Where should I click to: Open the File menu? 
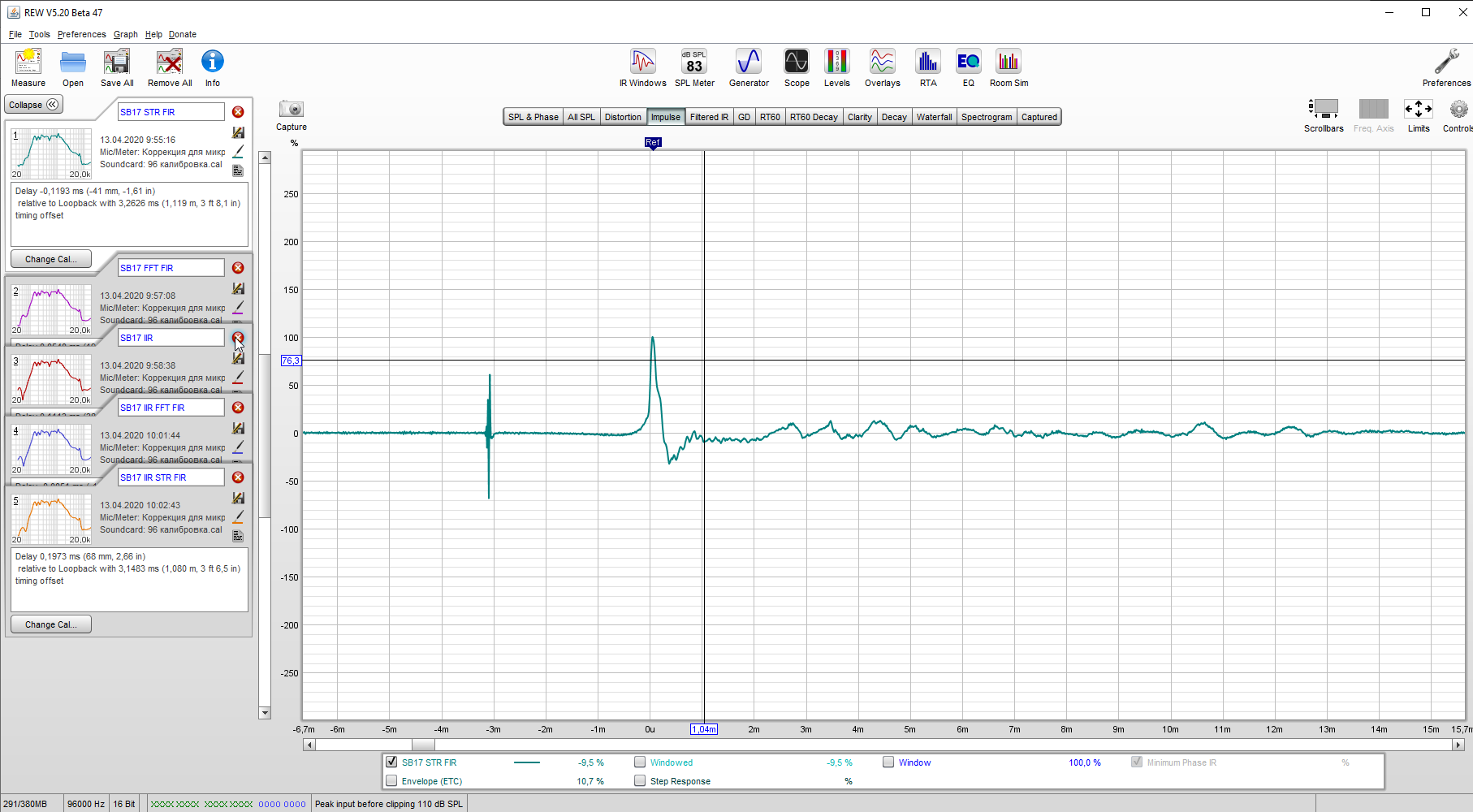15,34
